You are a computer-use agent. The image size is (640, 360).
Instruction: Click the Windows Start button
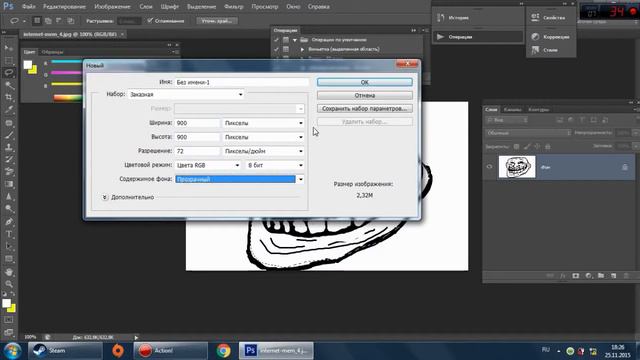tap(13, 351)
